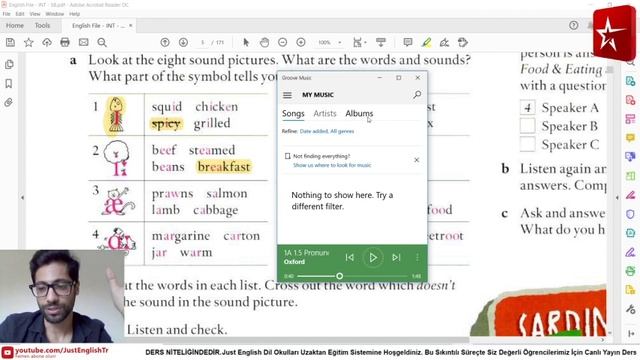Image resolution: width=640 pixels, height=360 pixels.
Task: Dismiss the Not finding everything notice
Action: pyautogui.click(x=416, y=160)
